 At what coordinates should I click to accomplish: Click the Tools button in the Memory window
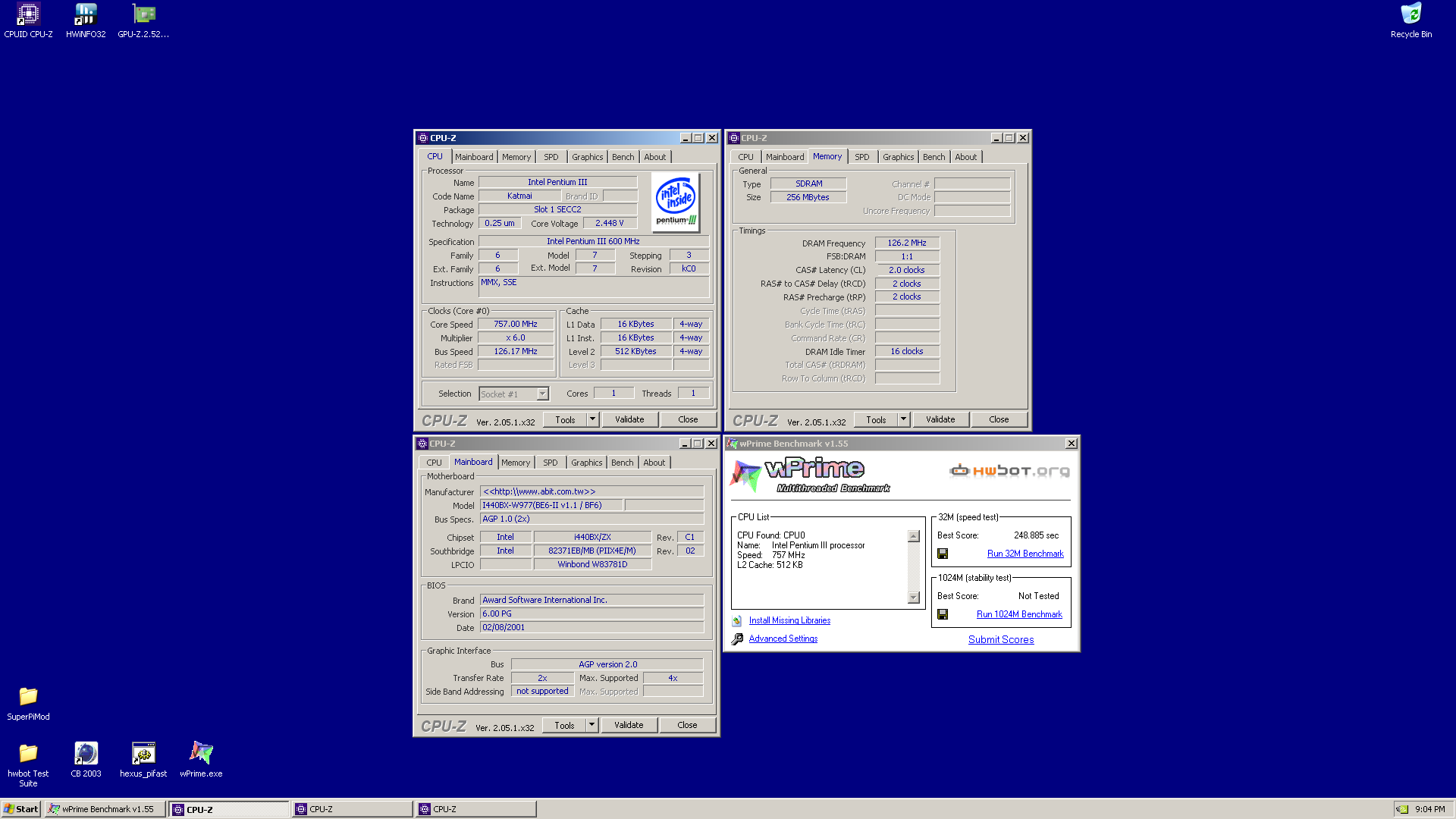[x=876, y=419]
